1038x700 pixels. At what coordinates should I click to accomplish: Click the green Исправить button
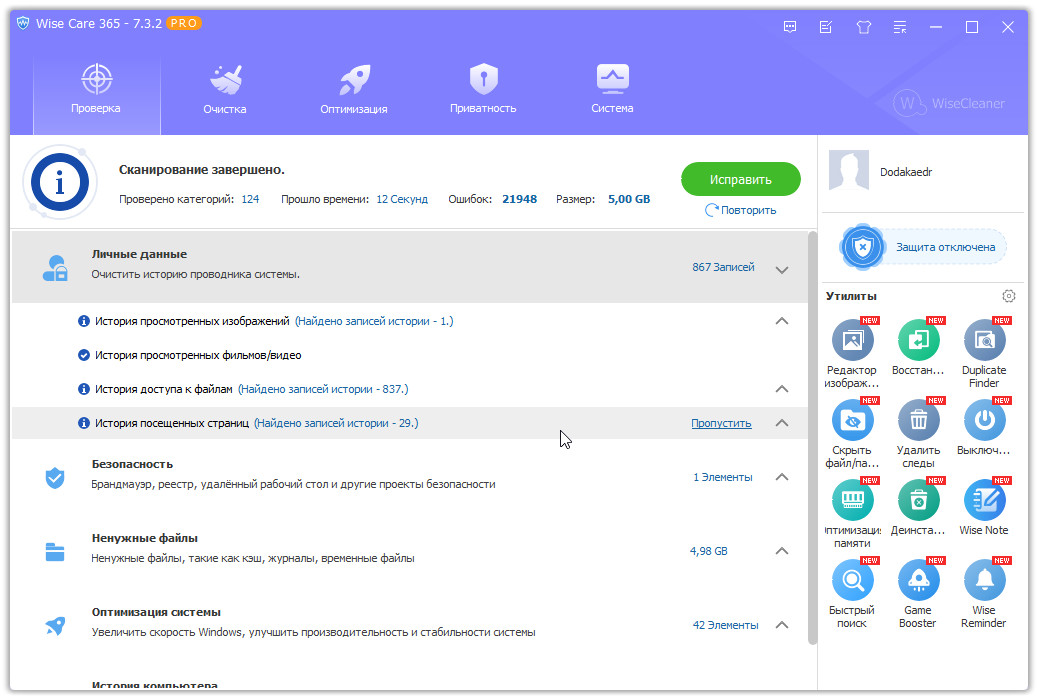(740, 180)
